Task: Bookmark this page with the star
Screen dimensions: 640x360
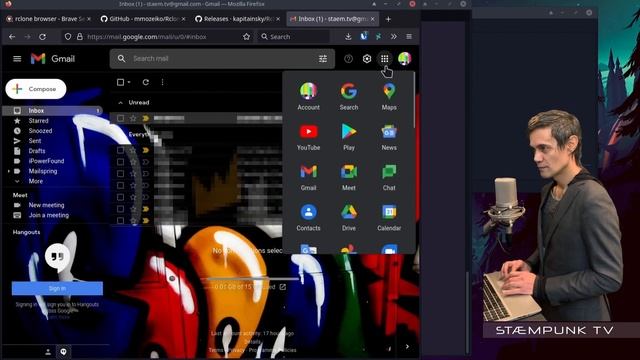Action: click(x=246, y=37)
